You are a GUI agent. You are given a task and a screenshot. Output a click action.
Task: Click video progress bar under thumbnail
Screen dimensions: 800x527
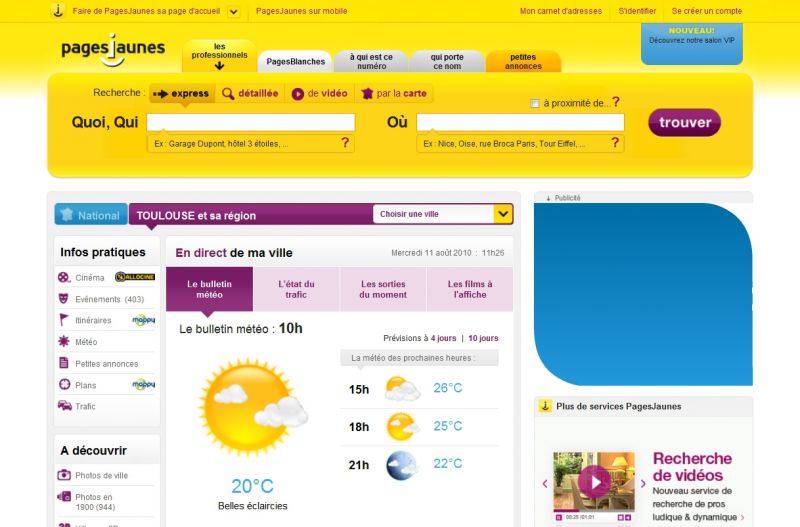click(594, 511)
